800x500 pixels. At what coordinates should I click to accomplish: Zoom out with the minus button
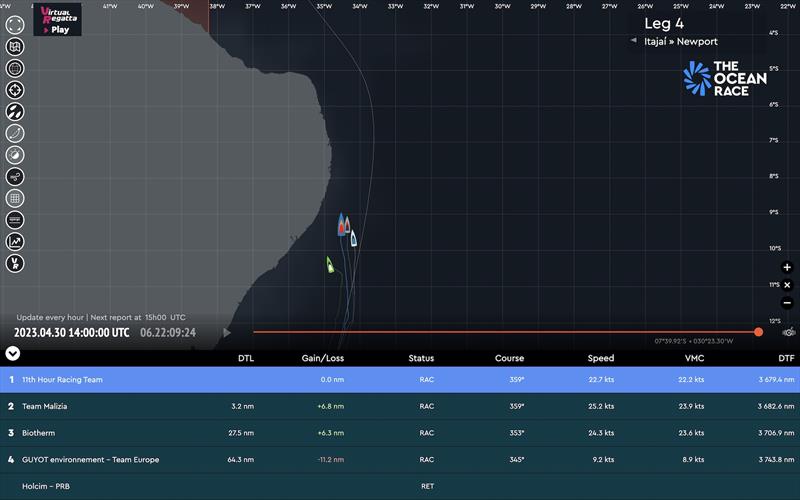pos(787,303)
